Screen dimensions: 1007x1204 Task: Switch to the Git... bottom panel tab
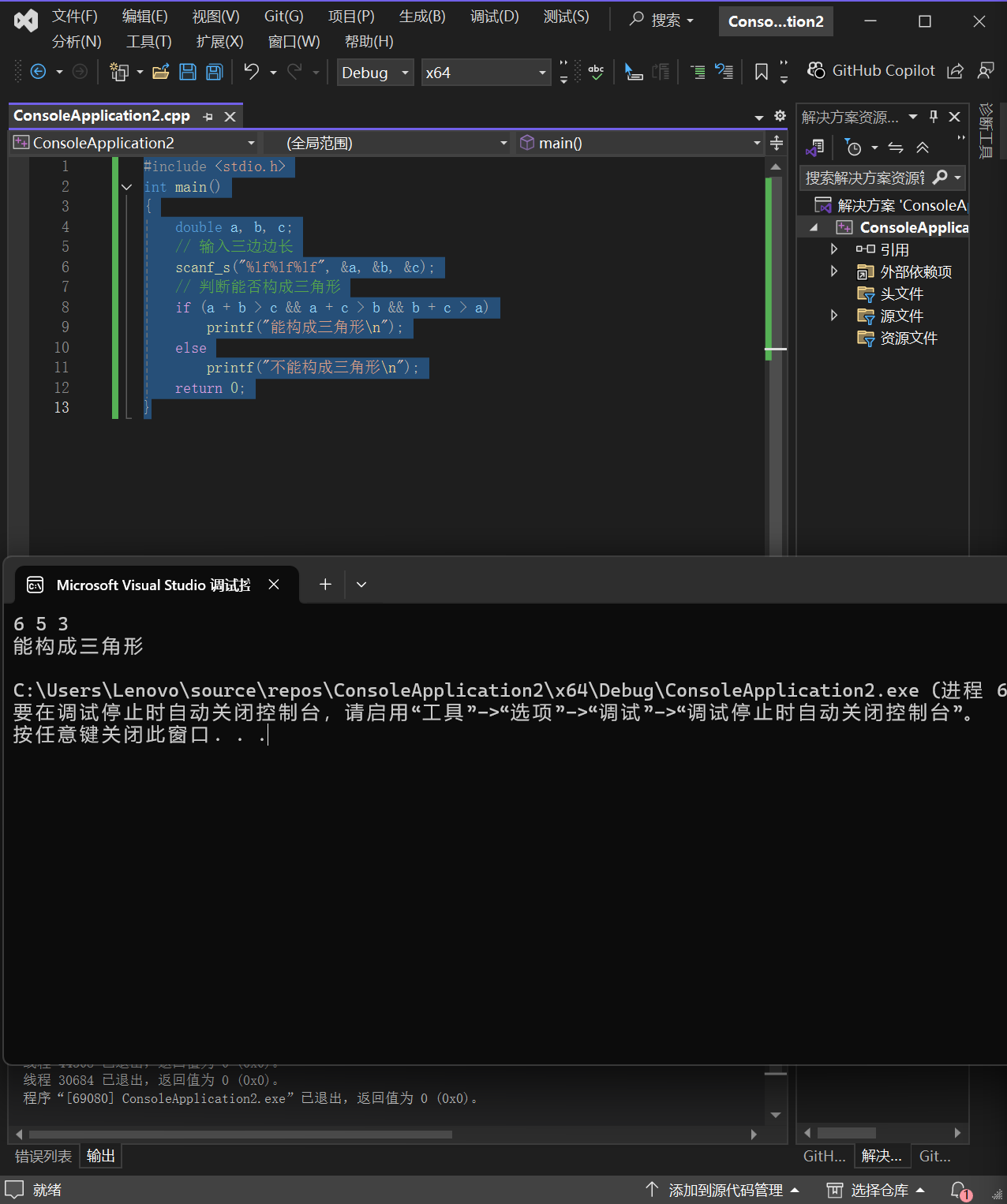click(935, 1156)
